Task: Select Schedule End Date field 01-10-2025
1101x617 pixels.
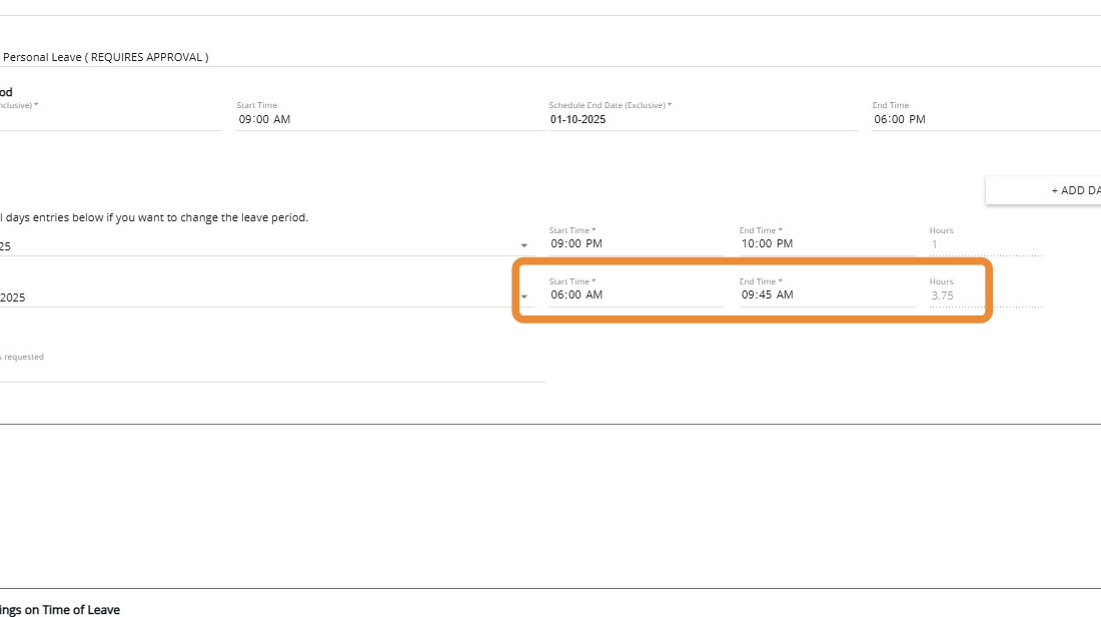Action: tap(700, 119)
